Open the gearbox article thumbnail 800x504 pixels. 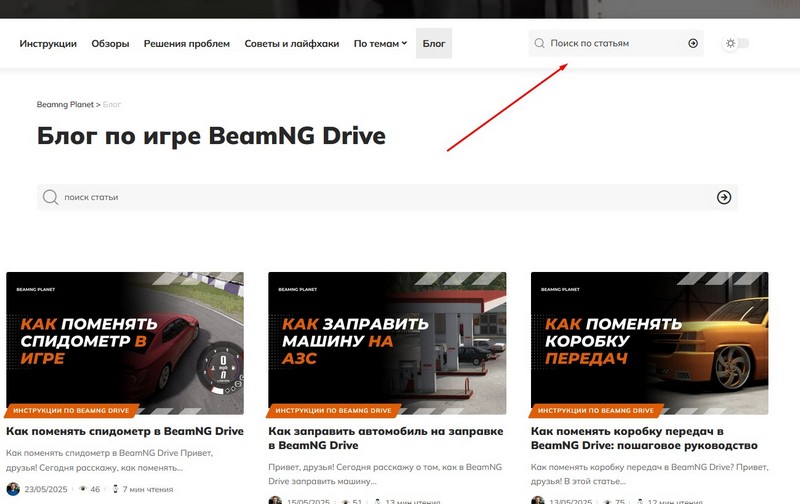(x=649, y=343)
